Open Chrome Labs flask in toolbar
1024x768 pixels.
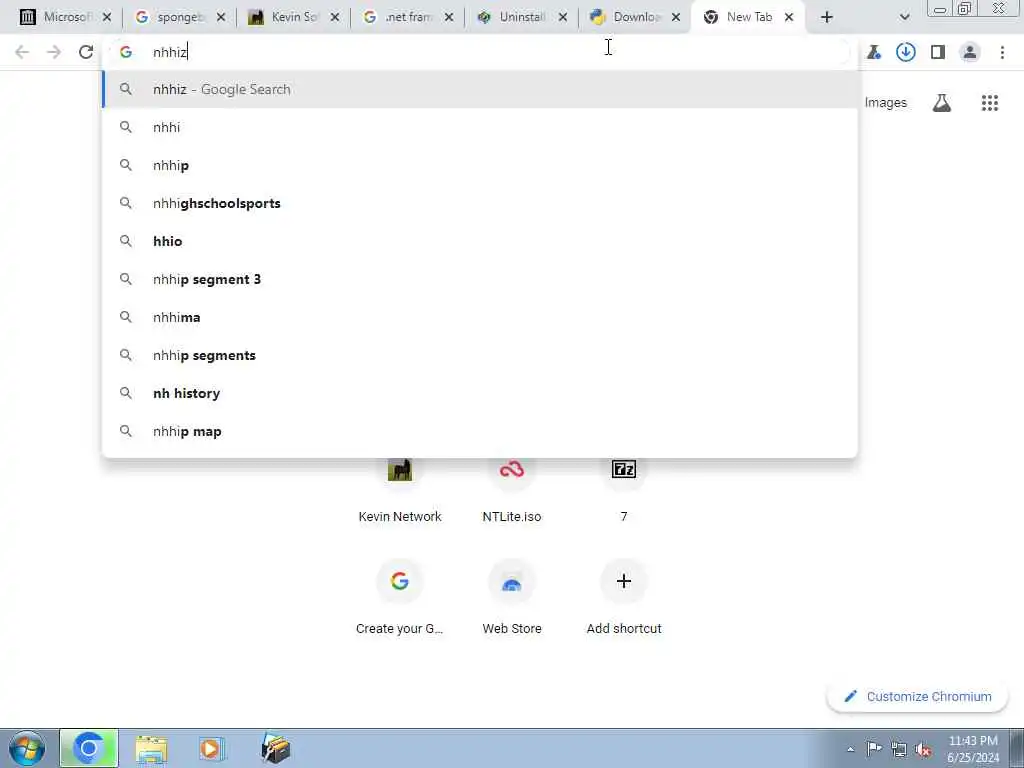(x=874, y=52)
